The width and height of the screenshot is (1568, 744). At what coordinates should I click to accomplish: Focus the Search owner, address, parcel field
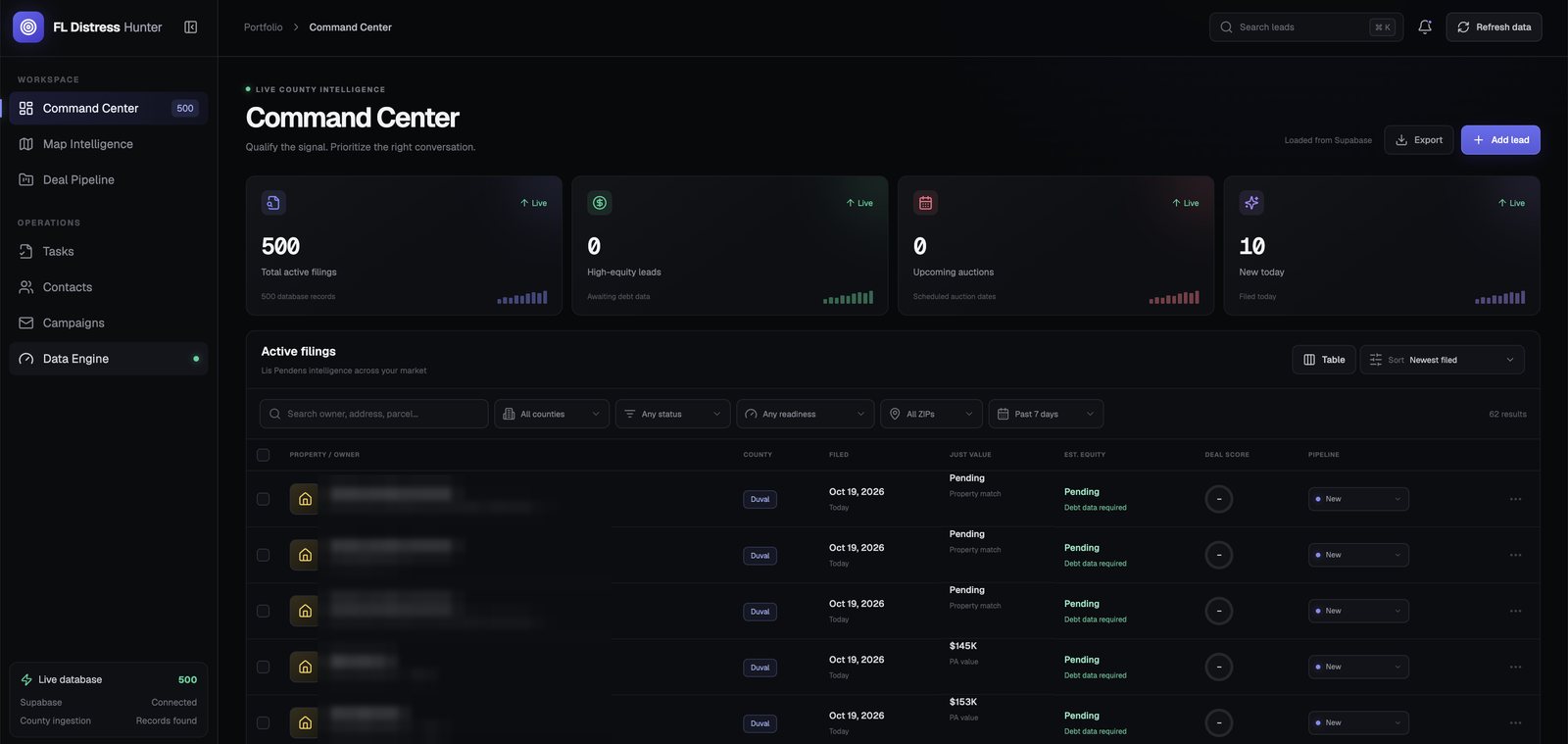pyautogui.click(x=374, y=414)
